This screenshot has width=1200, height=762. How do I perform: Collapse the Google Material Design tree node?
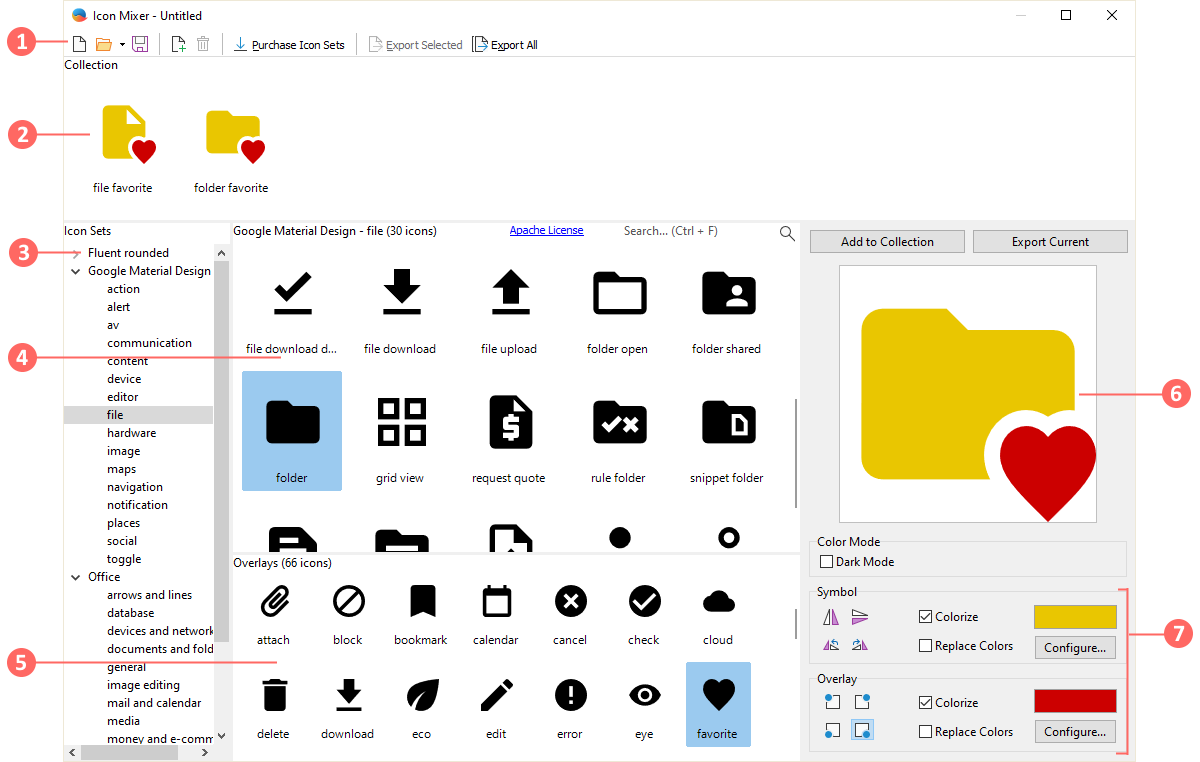[76, 271]
